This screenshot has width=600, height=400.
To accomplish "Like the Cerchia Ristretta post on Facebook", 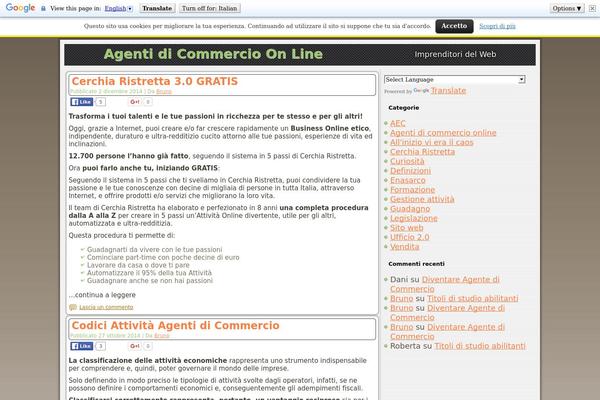I will (x=82, y=102).
